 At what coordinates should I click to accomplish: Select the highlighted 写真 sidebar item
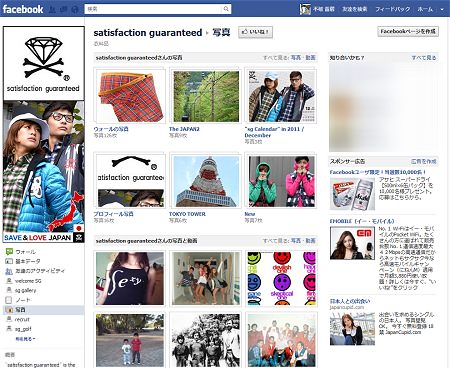point(43,310)
